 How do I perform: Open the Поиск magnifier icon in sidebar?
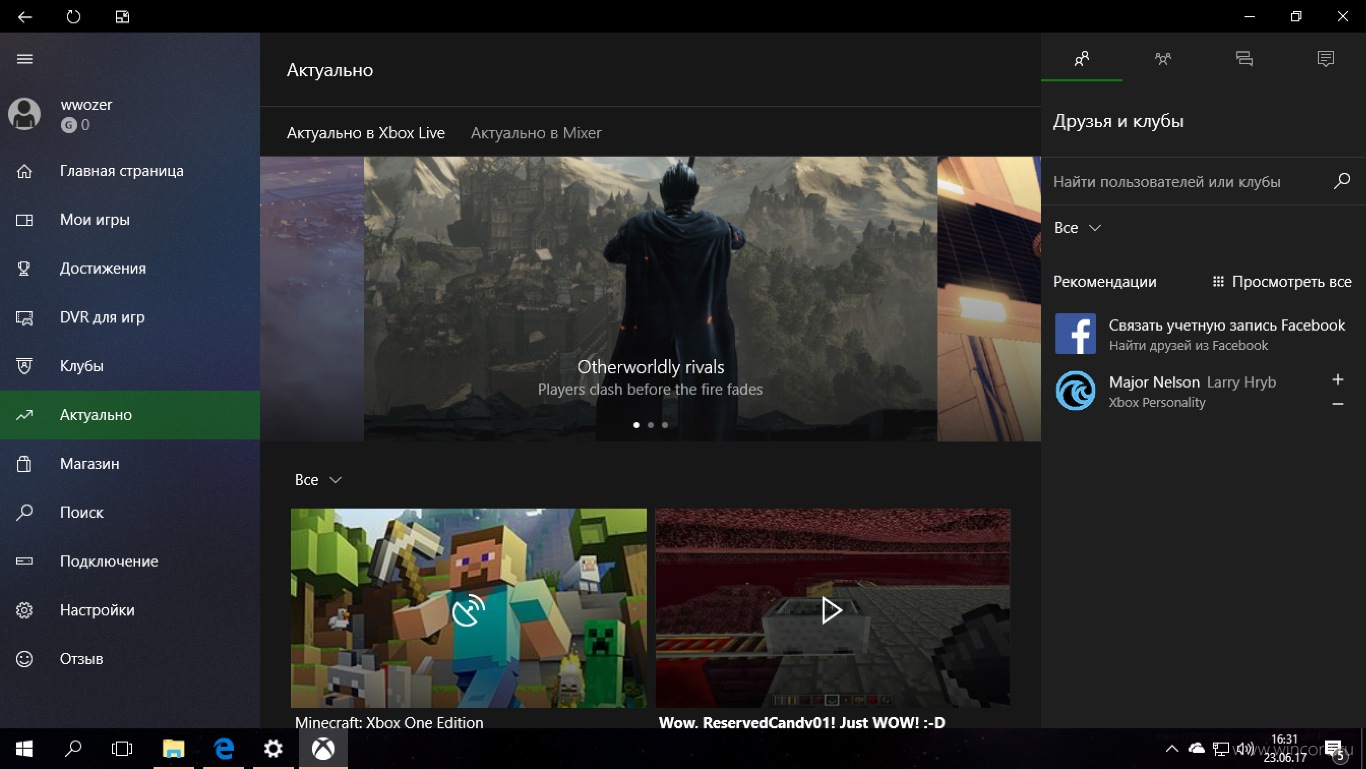[25, 512]
